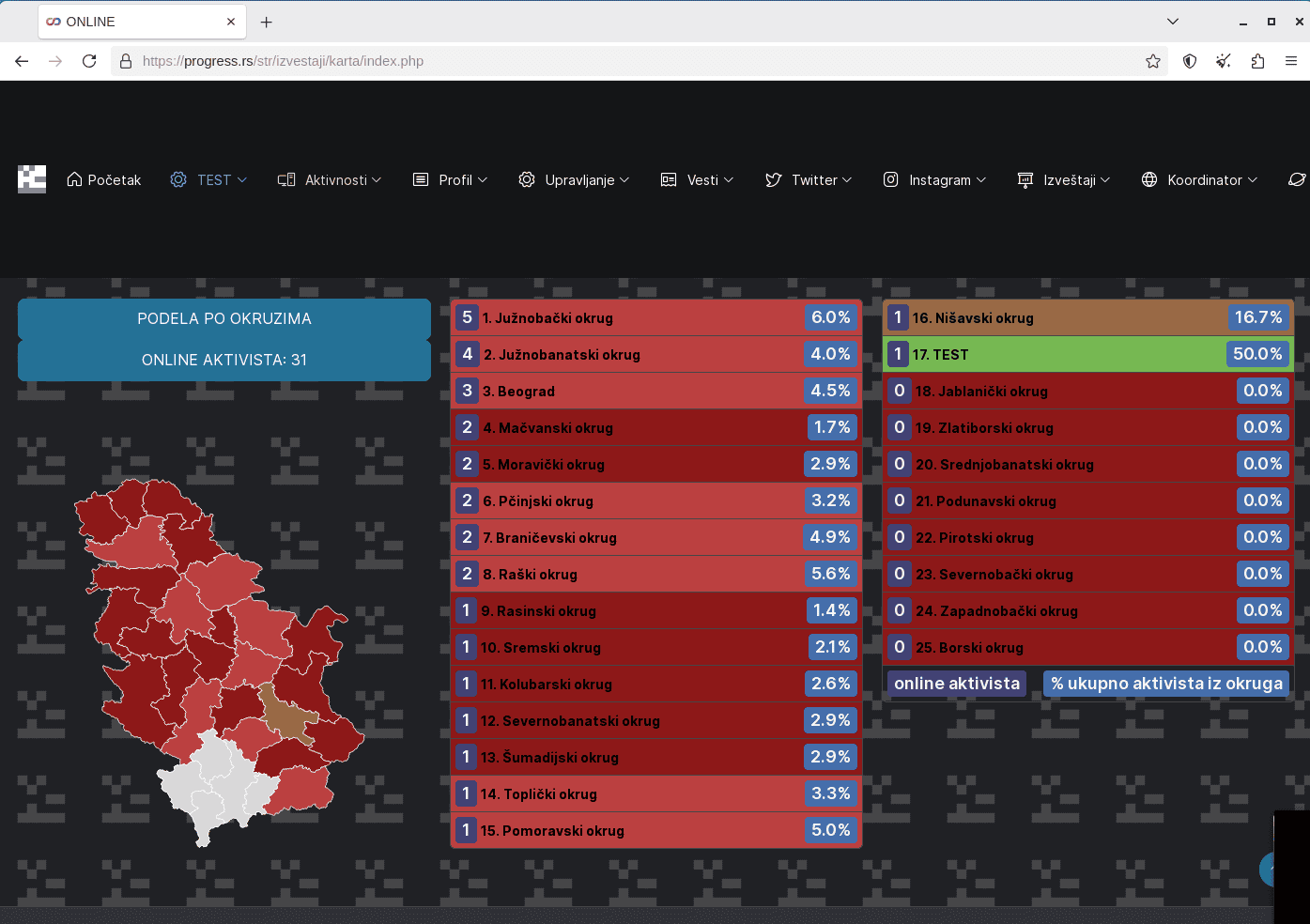
Task: Select the 17. TEST row
Action: (x=1088, y=354)
